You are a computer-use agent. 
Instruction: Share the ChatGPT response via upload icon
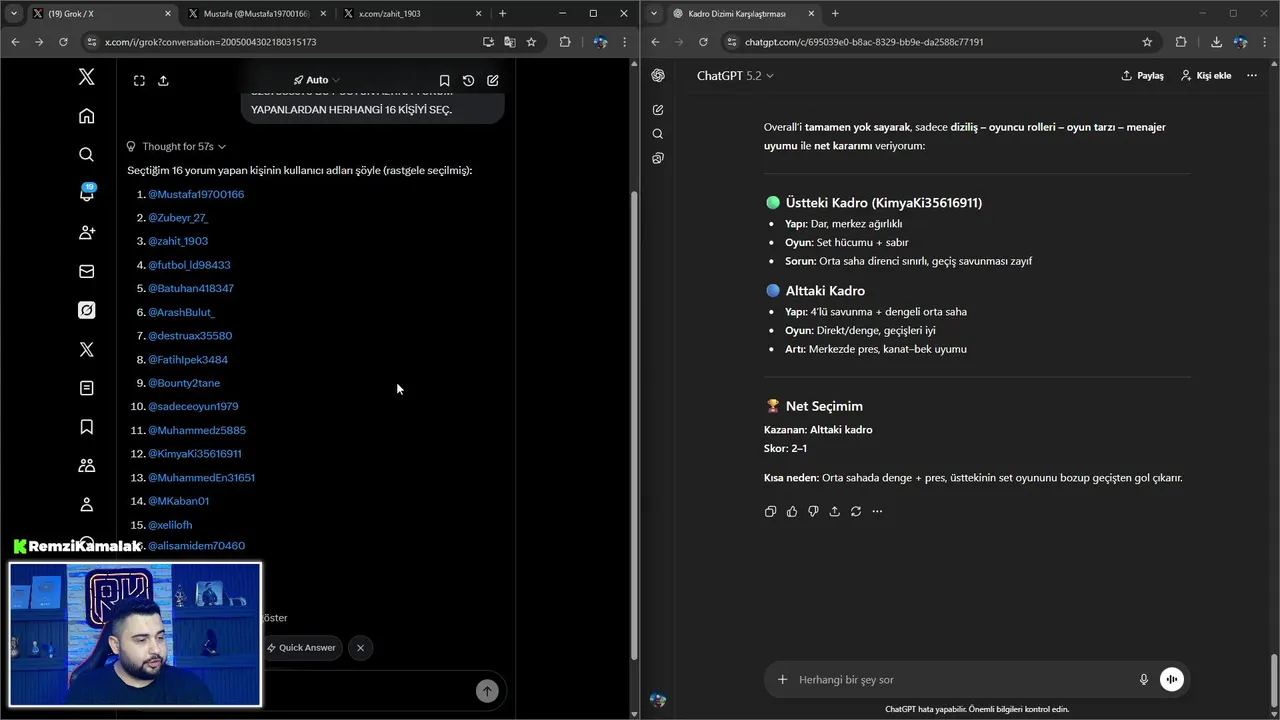pos(835,511)
